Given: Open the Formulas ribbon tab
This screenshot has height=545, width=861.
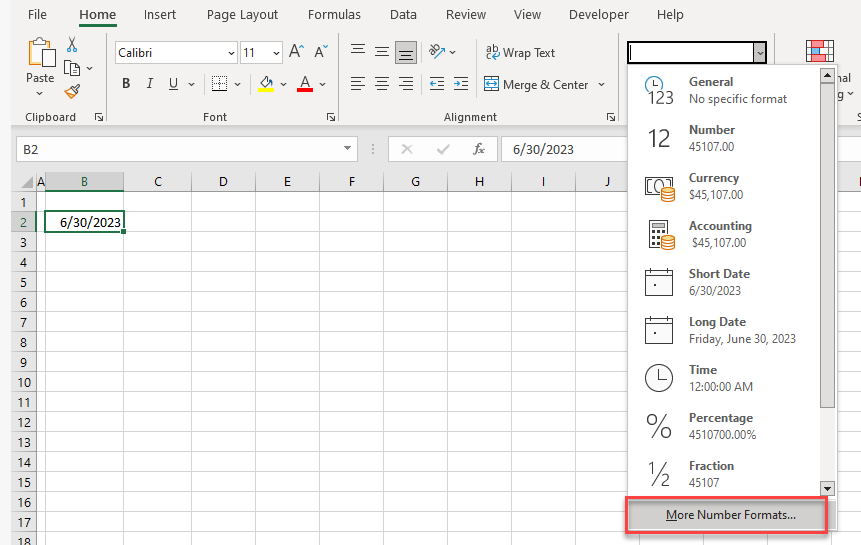Looking at the screenshot, I should [335, 15].
